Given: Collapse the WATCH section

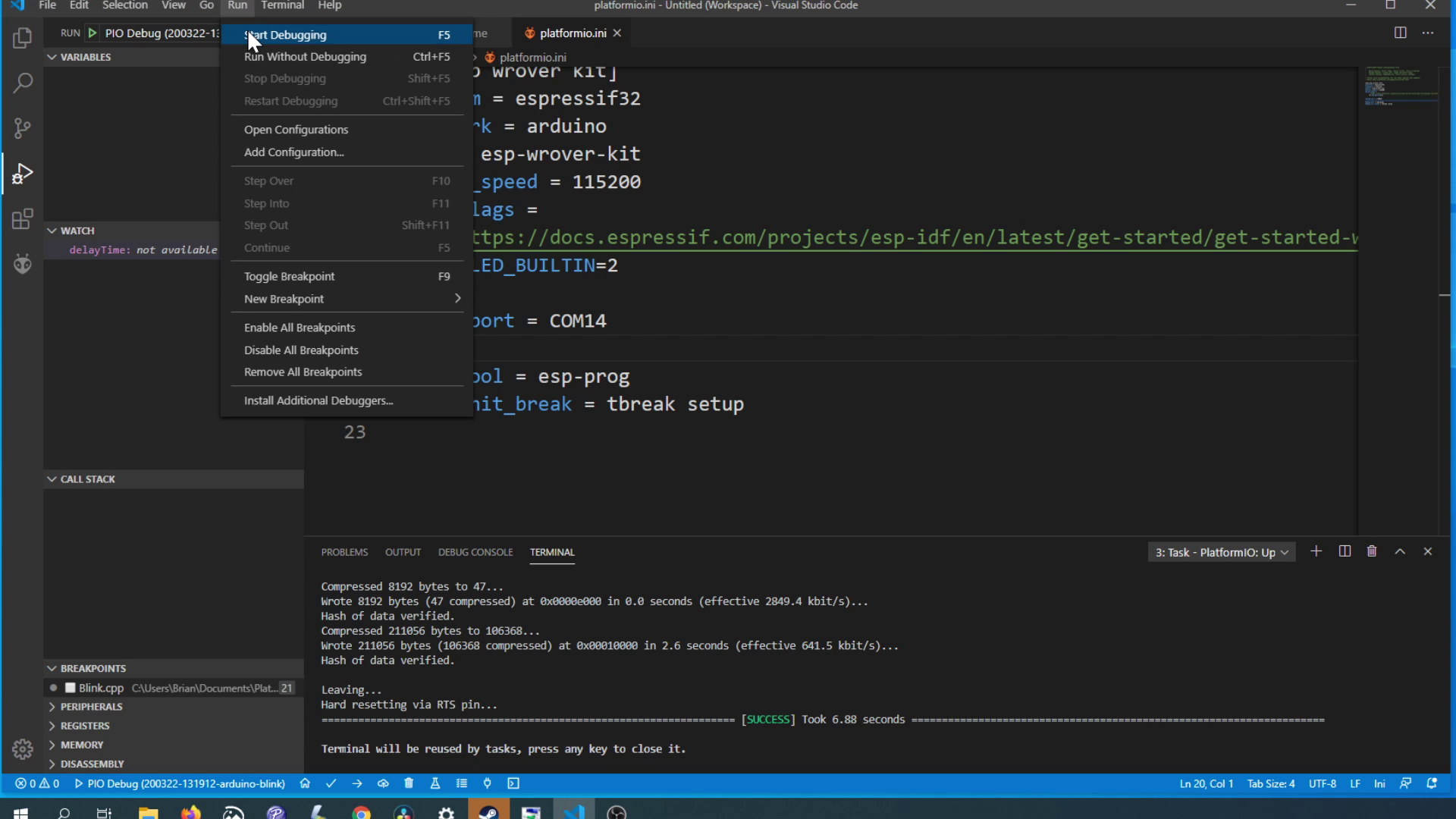Looking at the screenshot, I should (x=173, y=231).
